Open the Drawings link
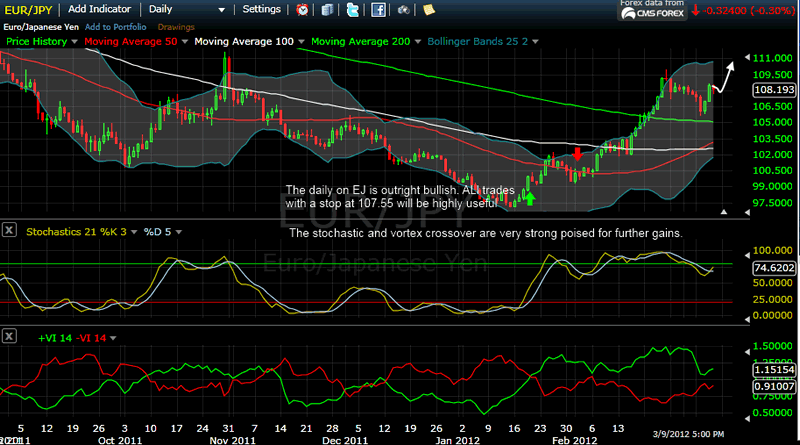This screenshot has width=800, height=445. (178, 25)
